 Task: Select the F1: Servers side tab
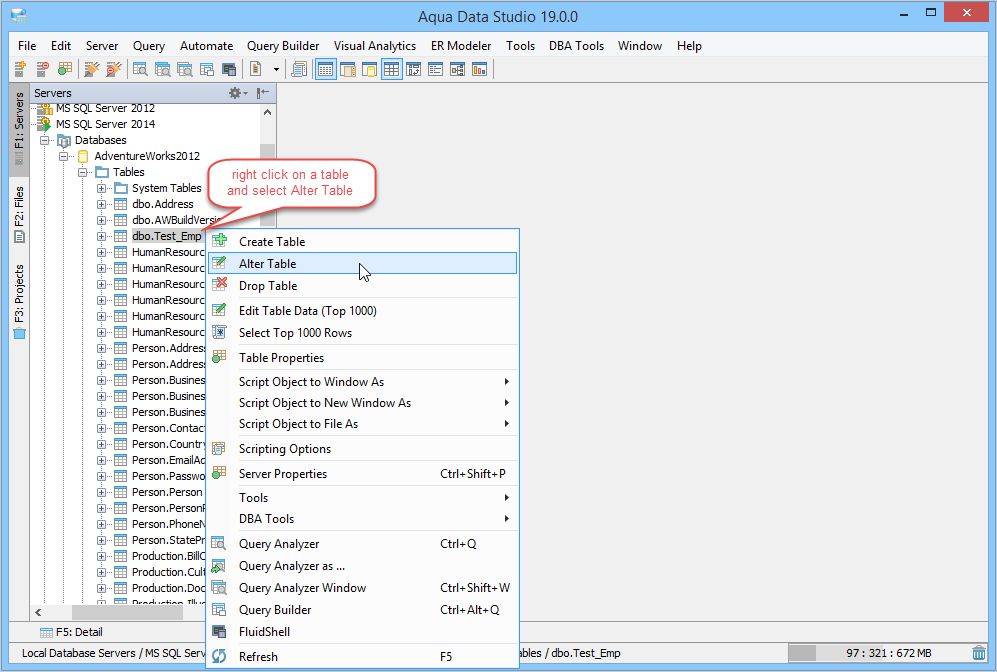[x=19, y=128]
